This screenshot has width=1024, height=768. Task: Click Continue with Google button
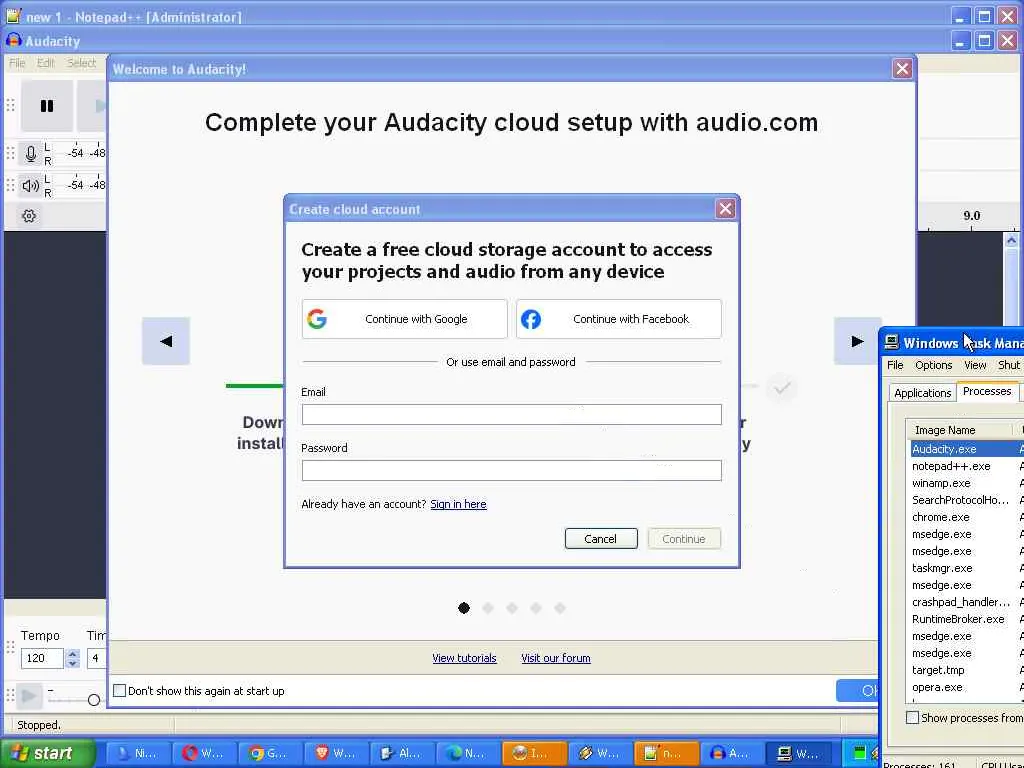404,319
